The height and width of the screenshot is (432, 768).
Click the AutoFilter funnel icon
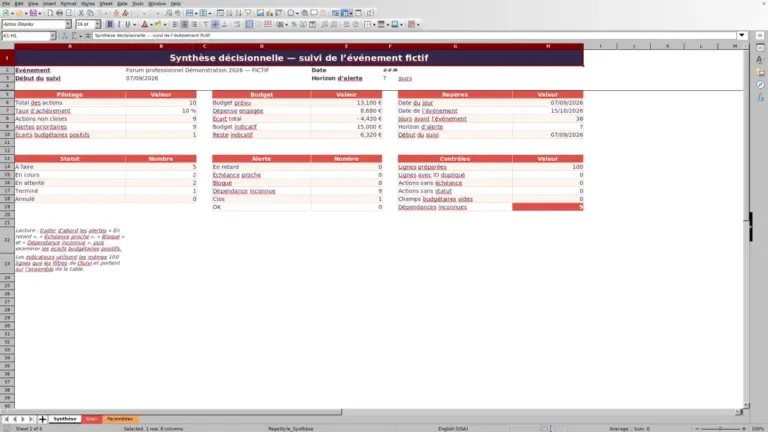point(248,13)
